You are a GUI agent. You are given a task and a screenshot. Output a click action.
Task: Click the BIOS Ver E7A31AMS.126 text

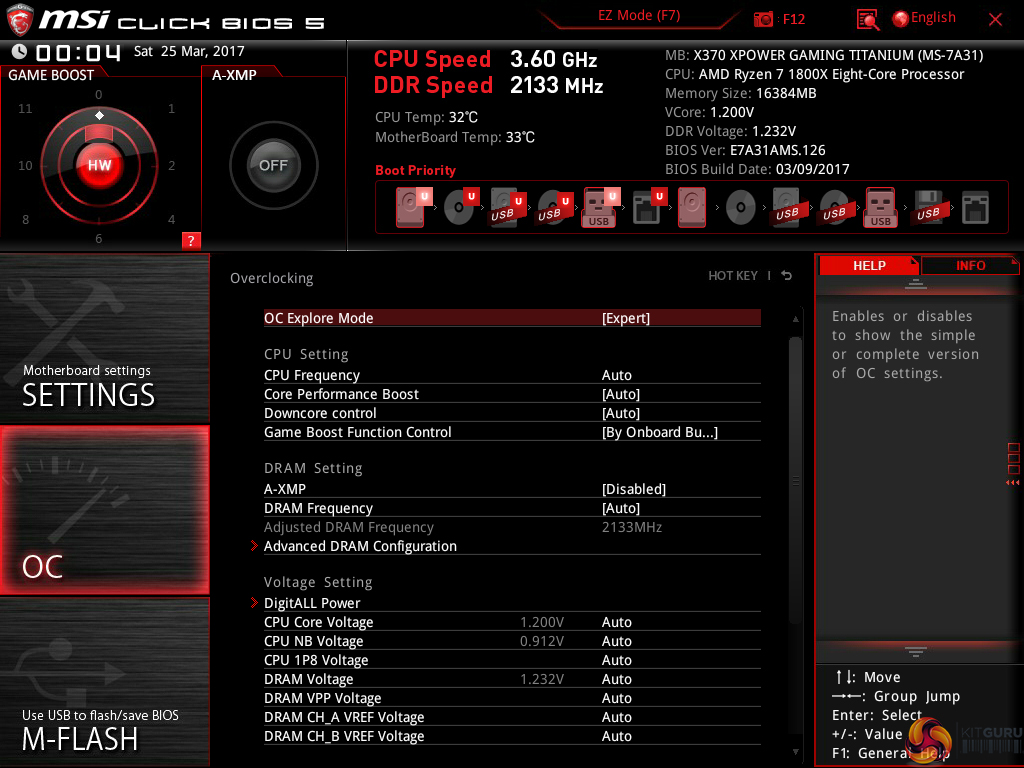click(x=745, y=150)
